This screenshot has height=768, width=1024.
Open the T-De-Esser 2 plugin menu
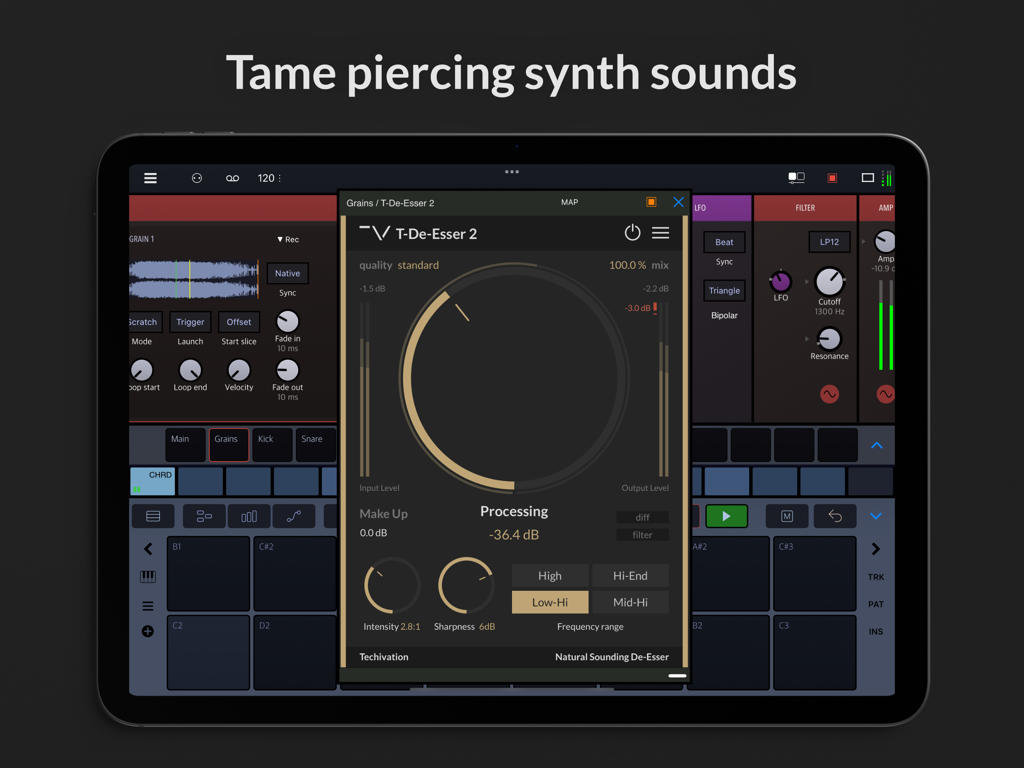(660, 232)
